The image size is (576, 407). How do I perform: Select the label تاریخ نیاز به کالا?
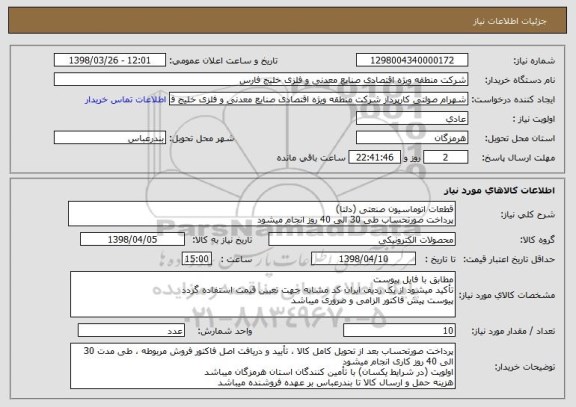pos(222,240)
